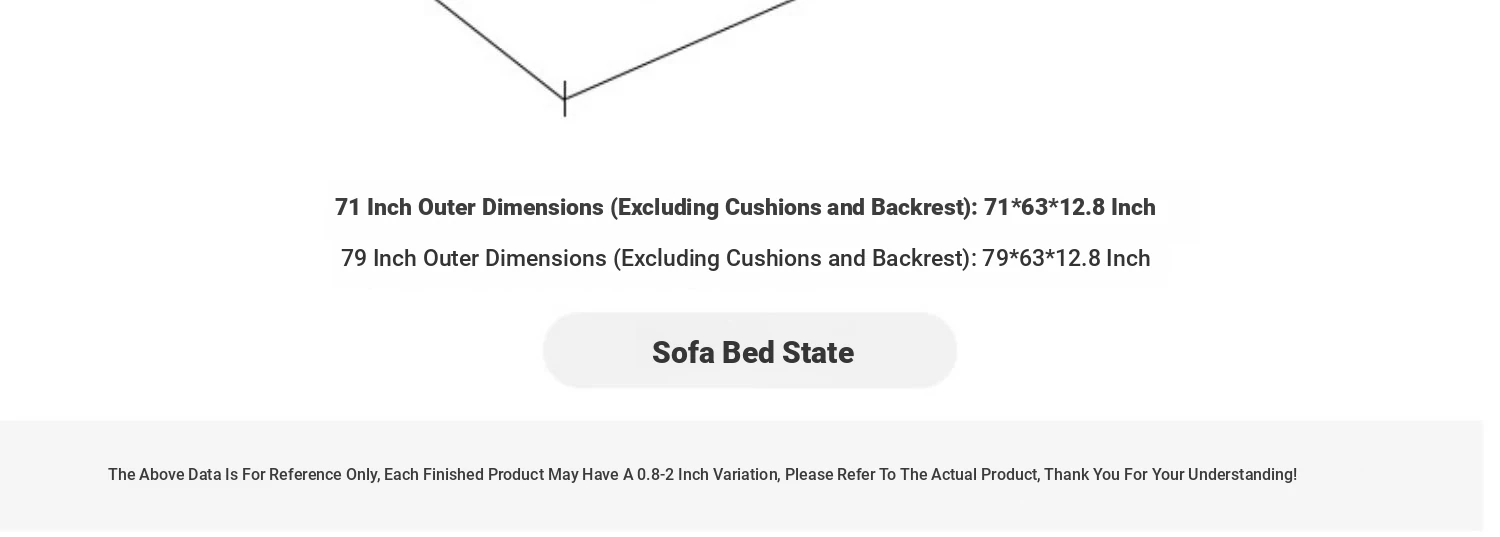Click '(Excluding Cushions and Backrest)' in bold line
The height and width of the screenshot is (537, 1500).
(x=793, y=207)
